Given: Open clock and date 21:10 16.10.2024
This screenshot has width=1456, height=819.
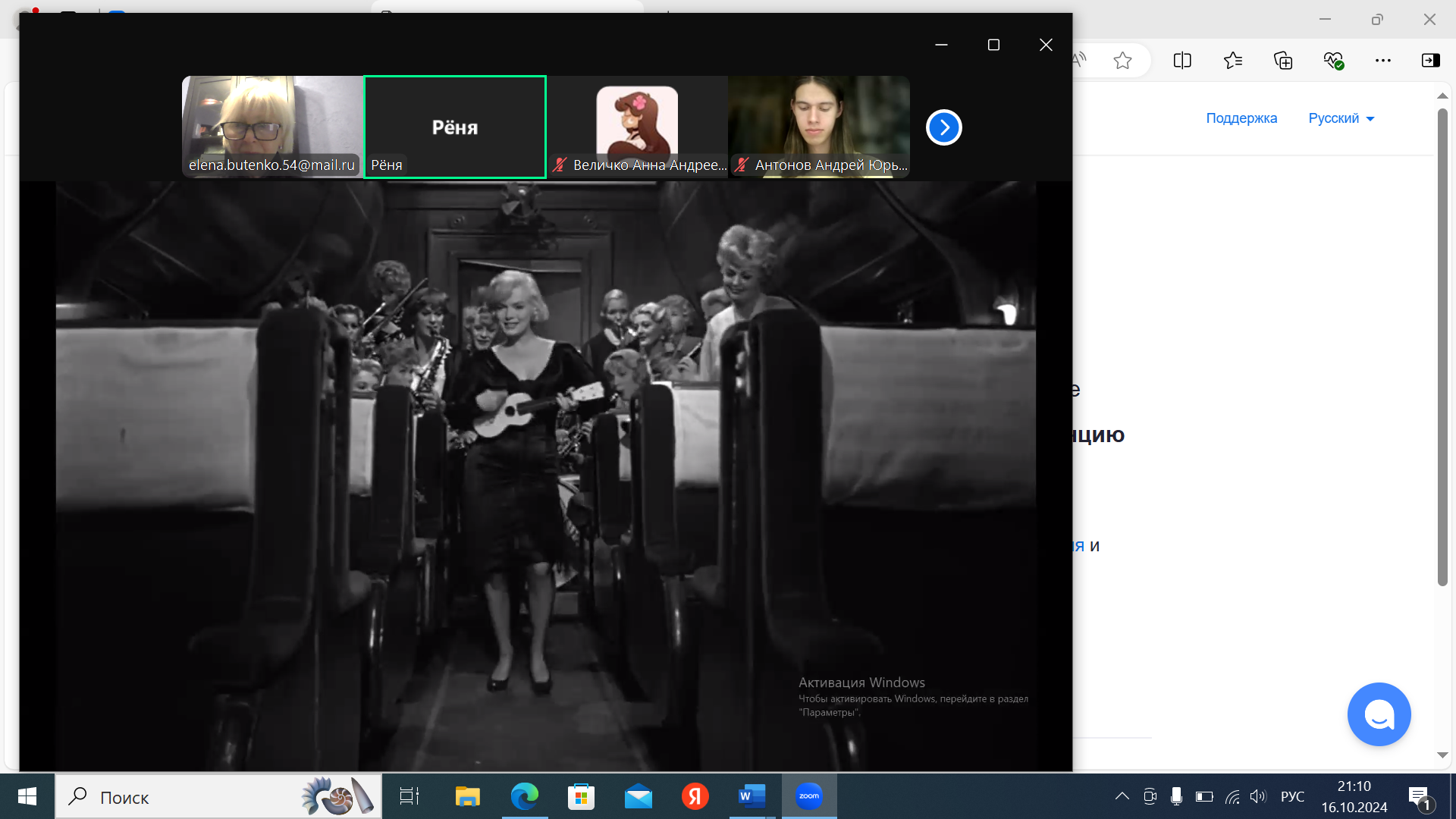Looking at the screenshot, I should point(1354,796).
